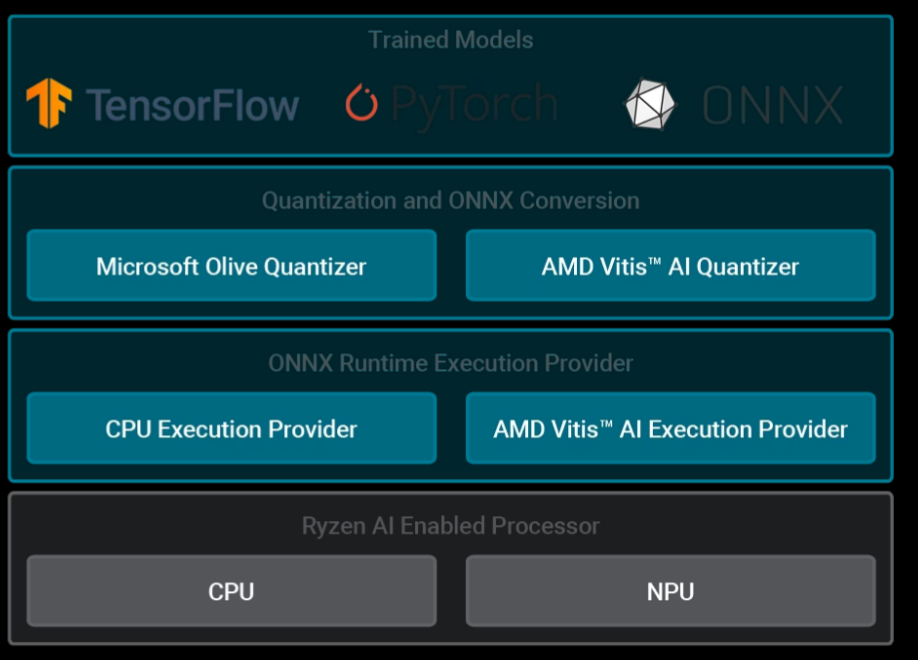
Task: Click the red PyTorch flame icon
Action: tap(361, 103)
